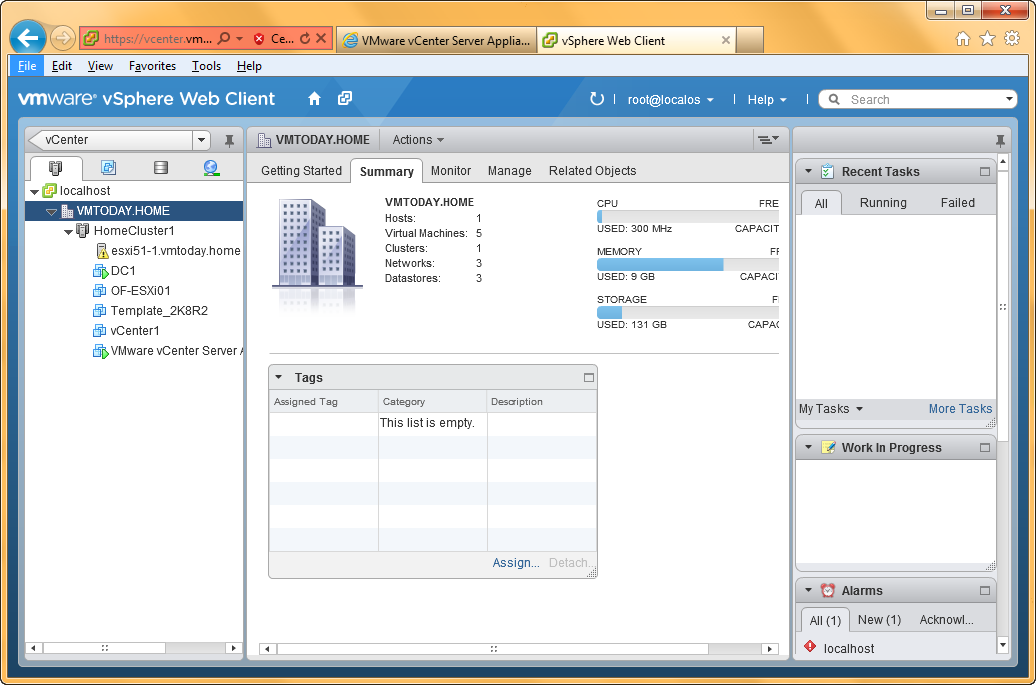
Task: Click the OF-ESXi01 VM icon
Action: (x=100, y=291)
